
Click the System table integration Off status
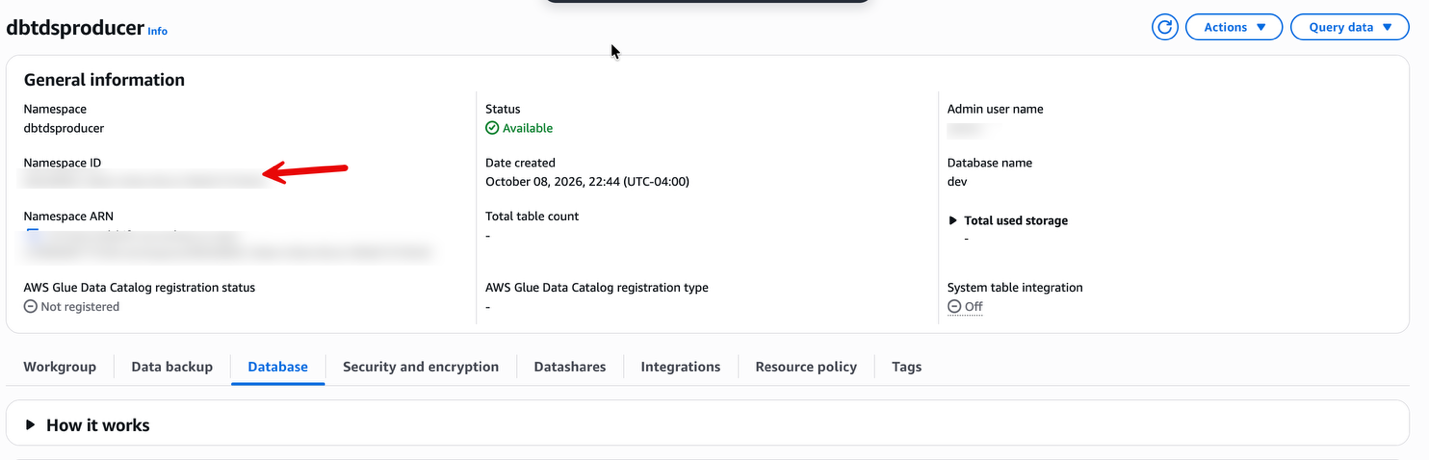click(x=965, y=307)
